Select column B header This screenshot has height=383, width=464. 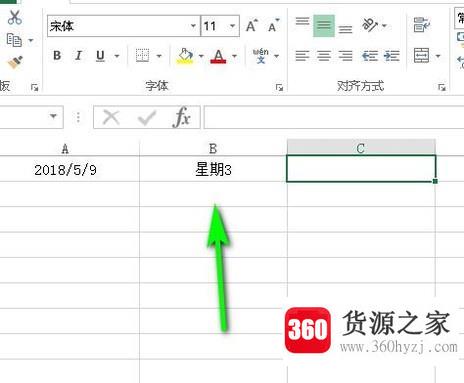(x=213, y=148)
